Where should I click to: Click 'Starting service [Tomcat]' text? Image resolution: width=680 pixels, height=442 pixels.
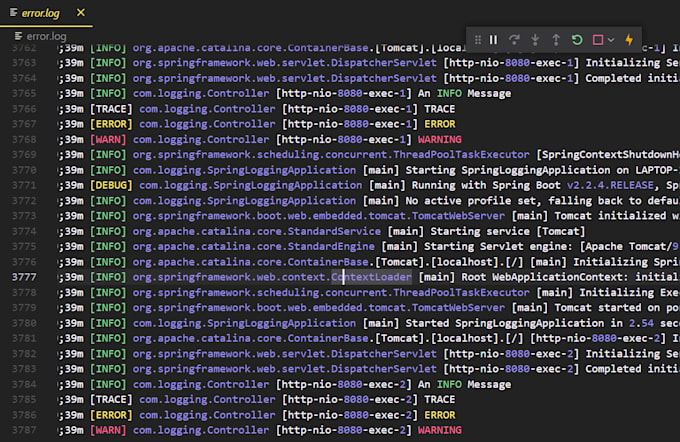(507, 231)
